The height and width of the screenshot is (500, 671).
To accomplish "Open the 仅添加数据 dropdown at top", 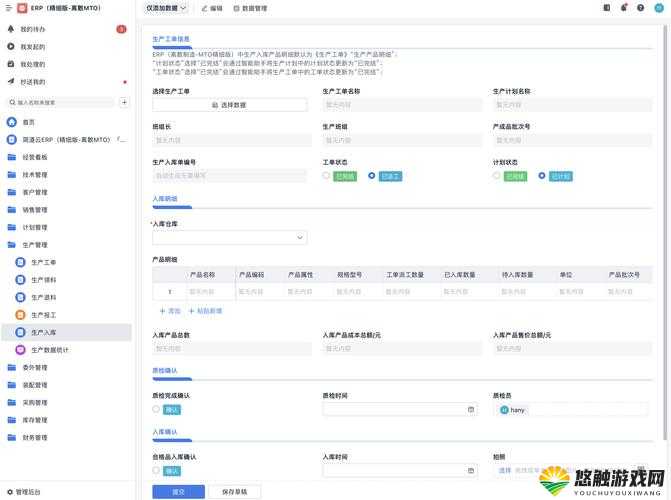I will tap(166, 8).
